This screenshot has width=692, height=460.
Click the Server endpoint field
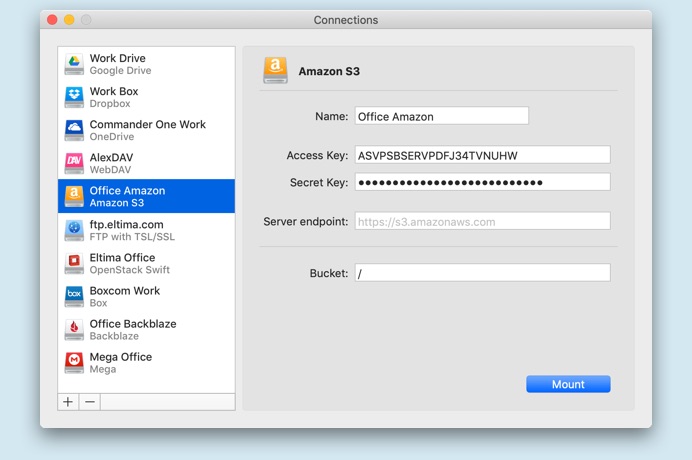point(483,221)
